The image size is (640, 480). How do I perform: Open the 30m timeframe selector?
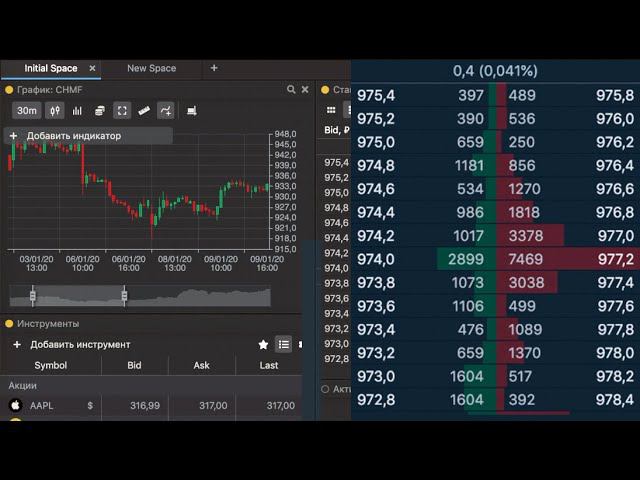pyautogui.click(x=27, y=111)
